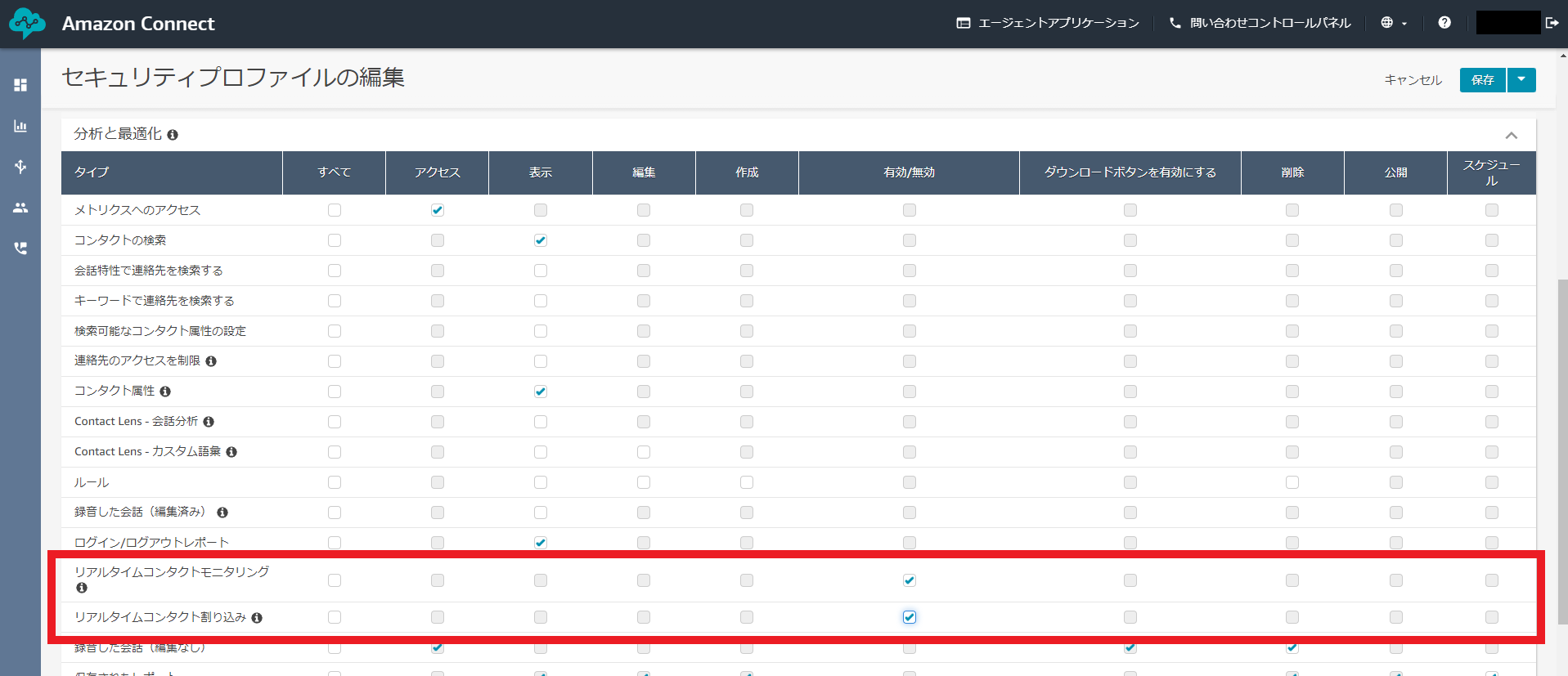
Task: Open the dashboard icon in sidebar
Action: coord(20,85)
